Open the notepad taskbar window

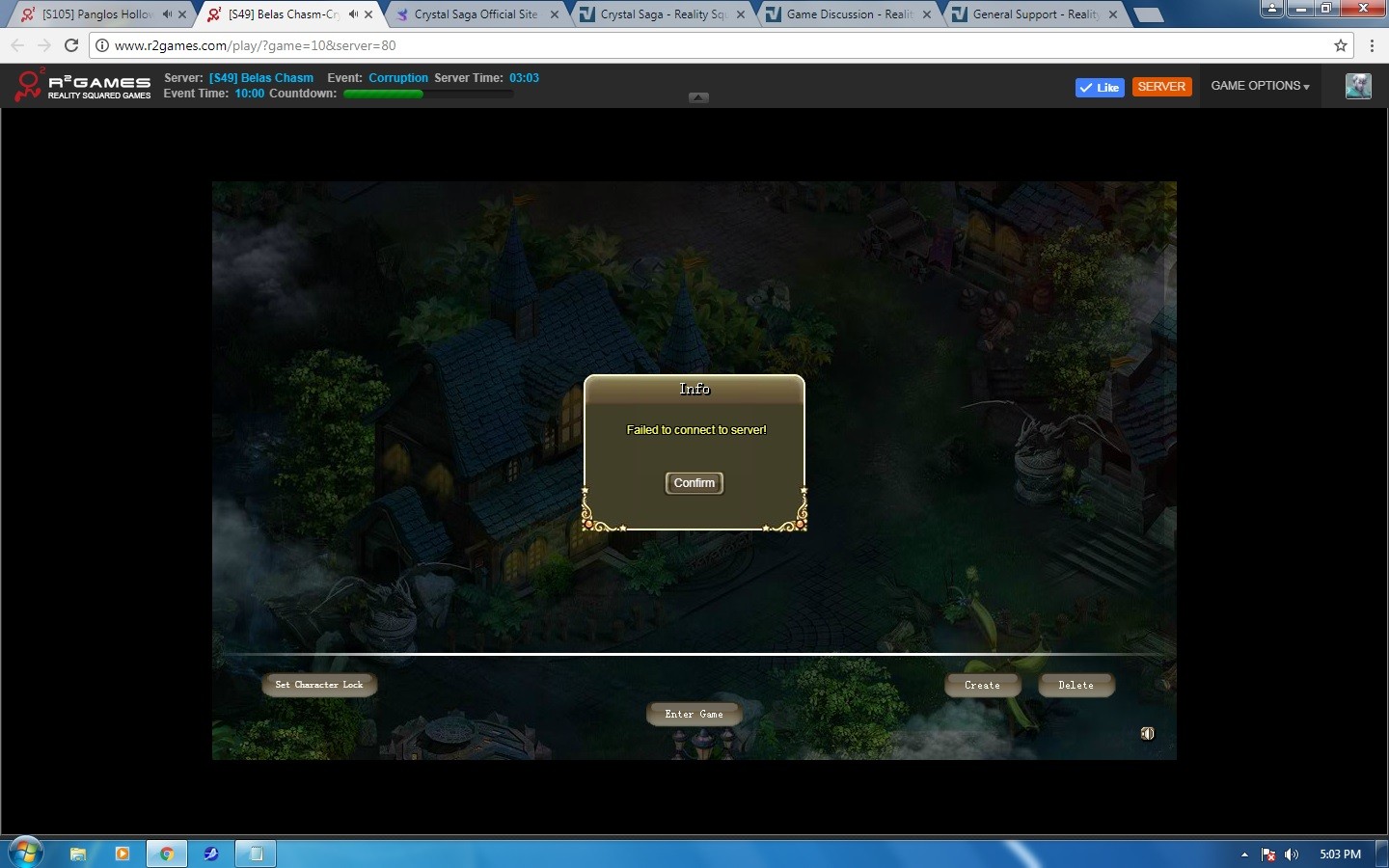click(x=256, y=854)
